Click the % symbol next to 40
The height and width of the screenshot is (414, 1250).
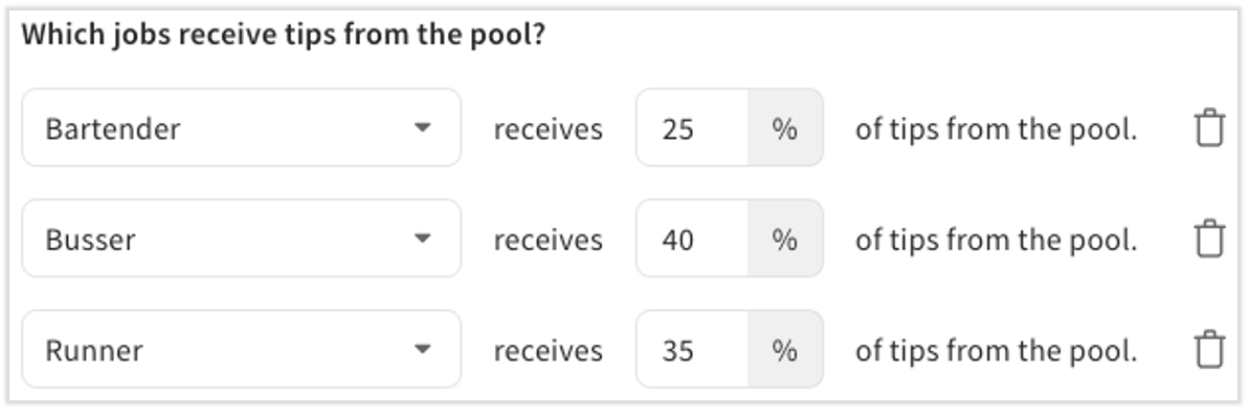785,240
